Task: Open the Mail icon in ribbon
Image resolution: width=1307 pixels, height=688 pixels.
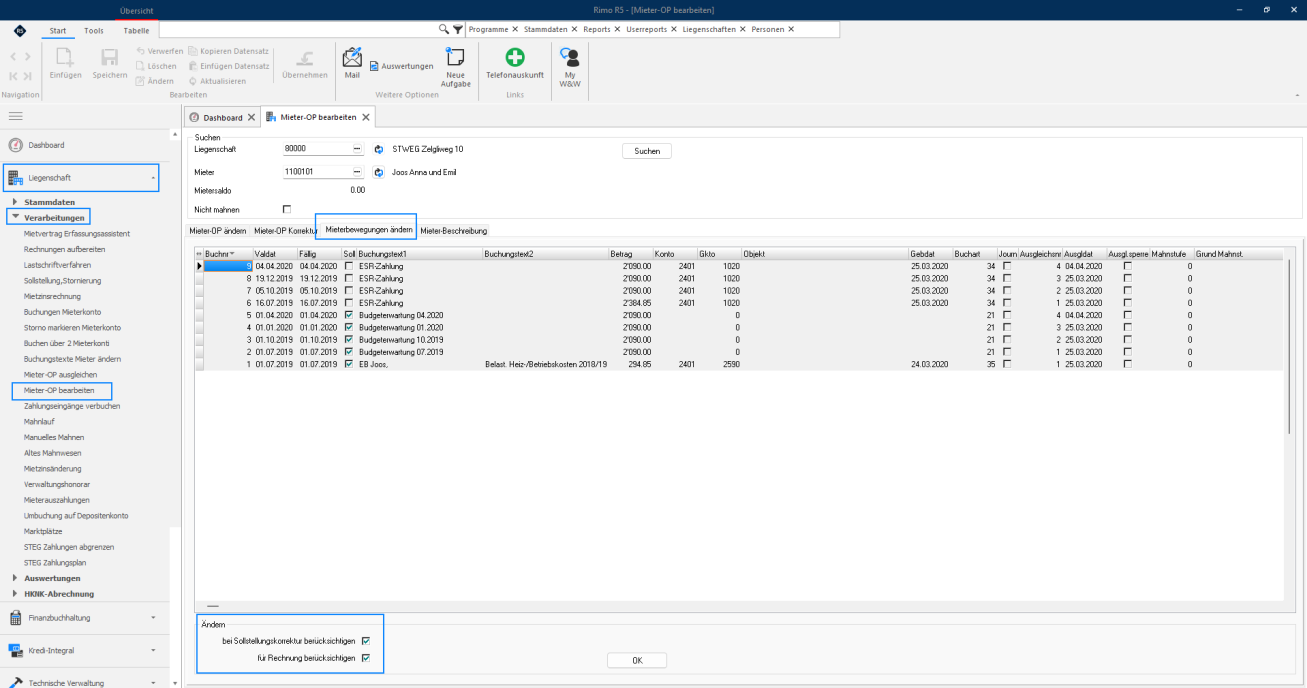Action: (x=352, y=62)
